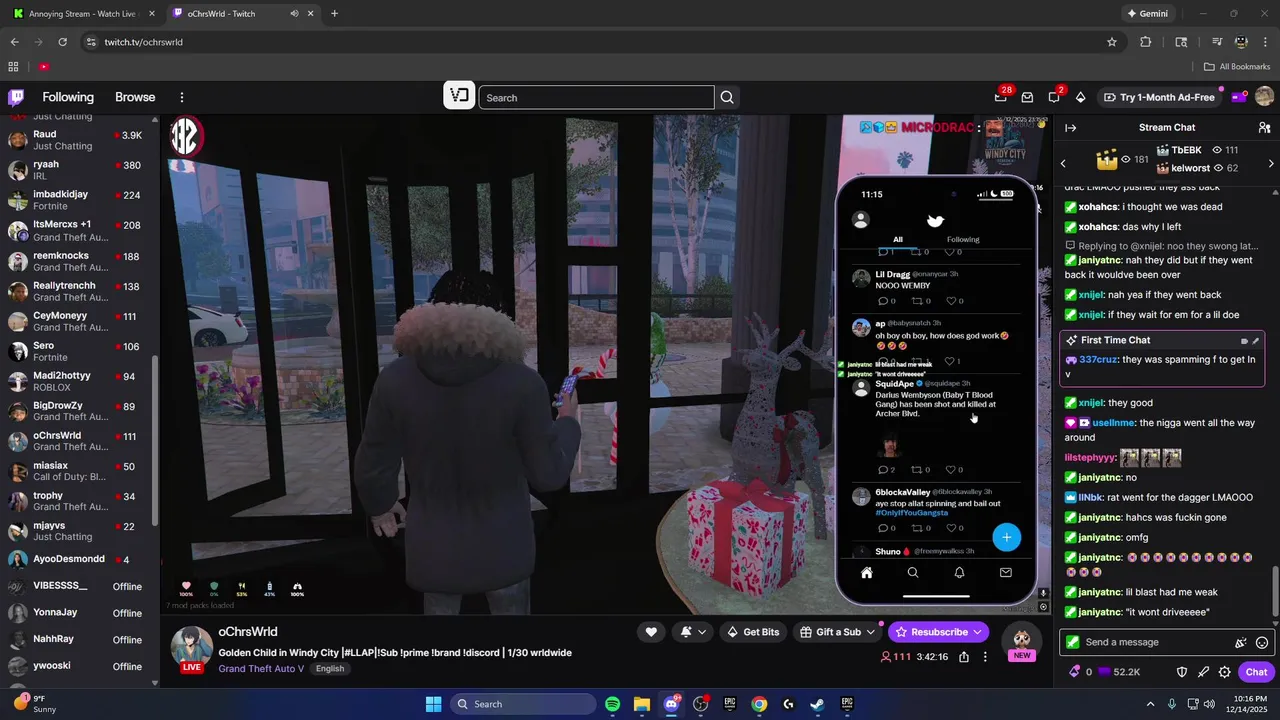
Task: Open the bits cheer icon in message box
Action: tap(1241, 643)
